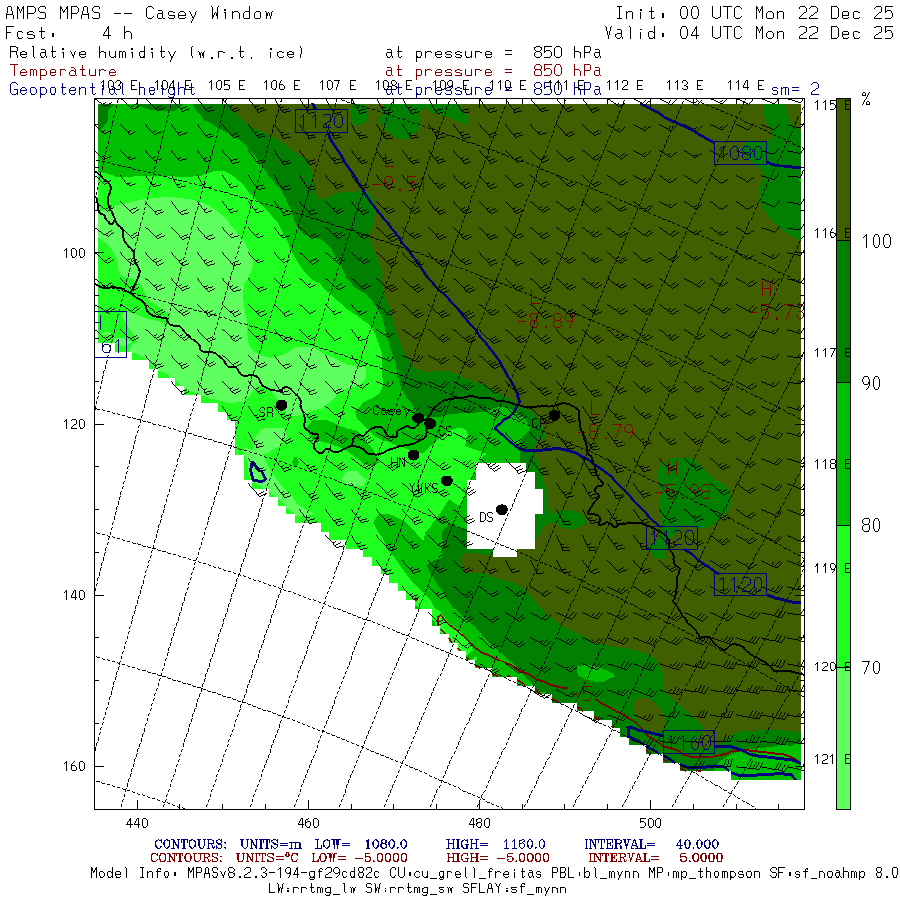
Task: Click the blue 'Geopotential height' label
Action: 102,90
